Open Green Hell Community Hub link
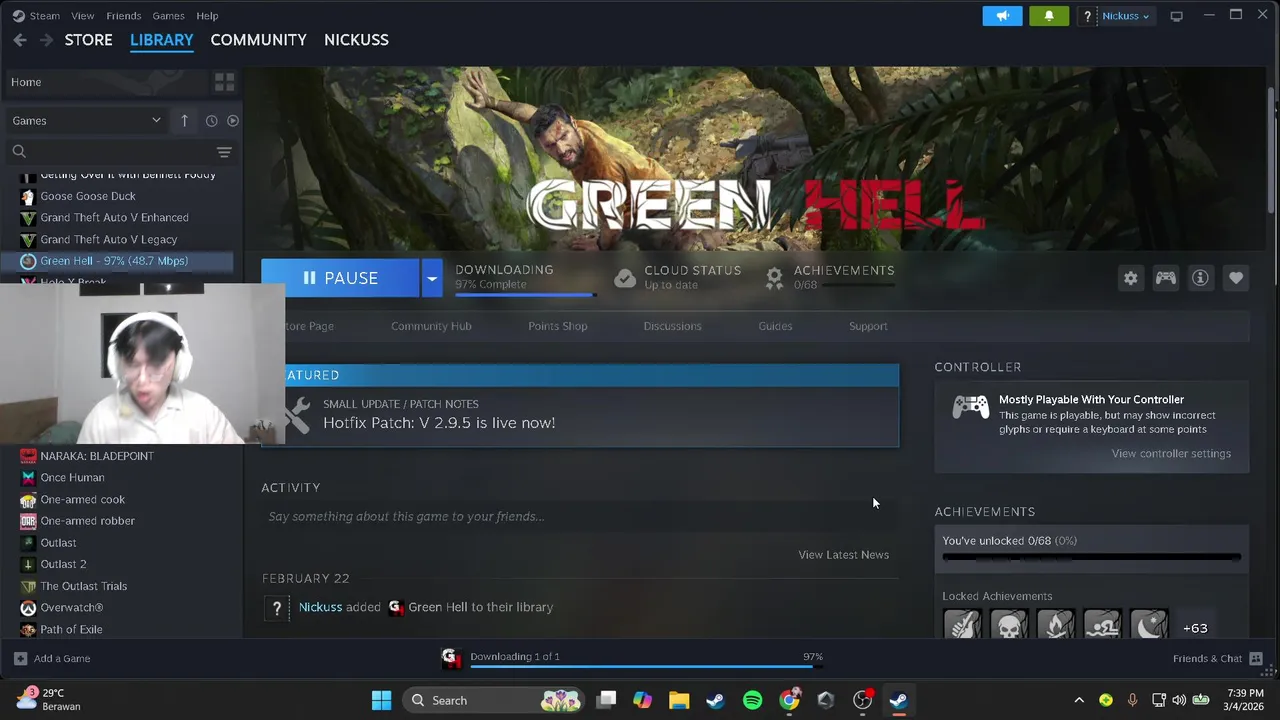The height and width of the screenshot is (720, 1280). (x=431, y=326)
